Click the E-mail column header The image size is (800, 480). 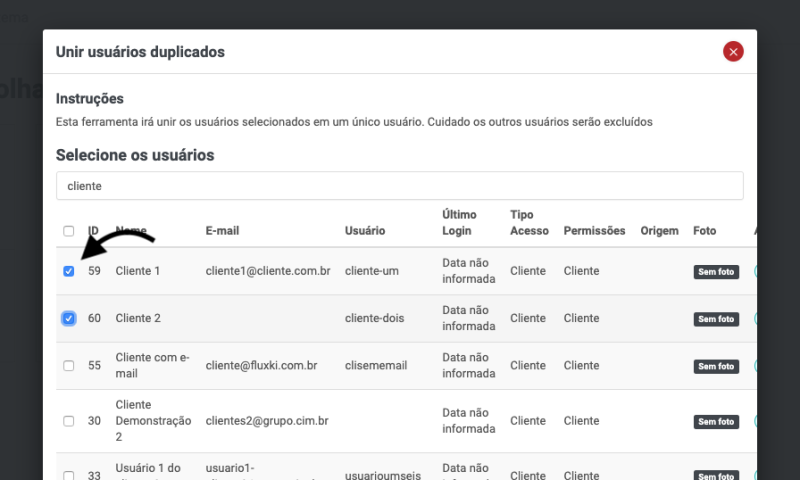click(x=222, y=231)
